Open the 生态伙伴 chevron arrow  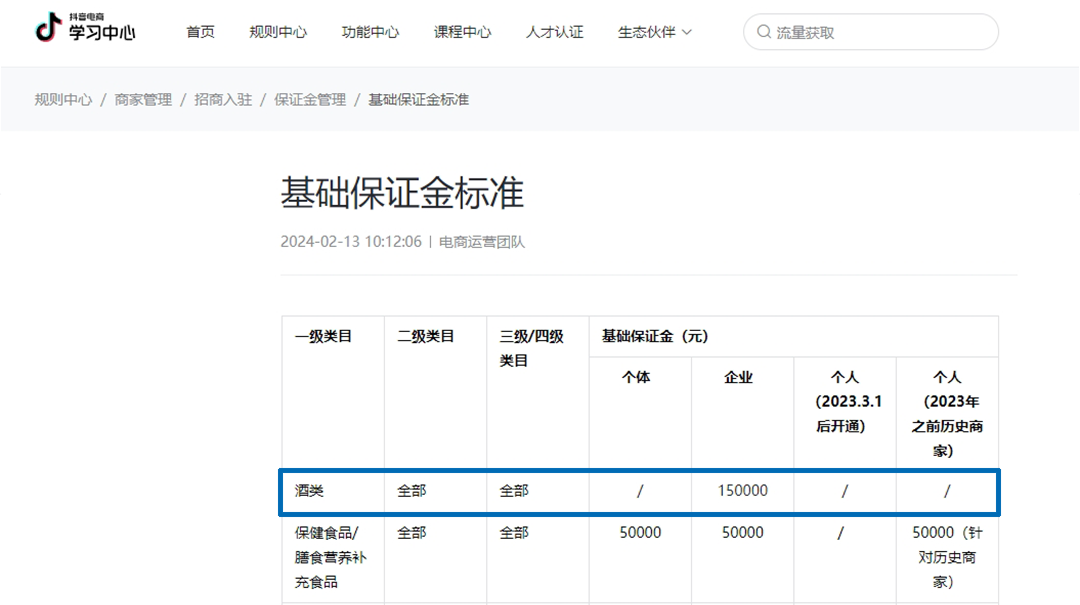click(x=688, y=32)
